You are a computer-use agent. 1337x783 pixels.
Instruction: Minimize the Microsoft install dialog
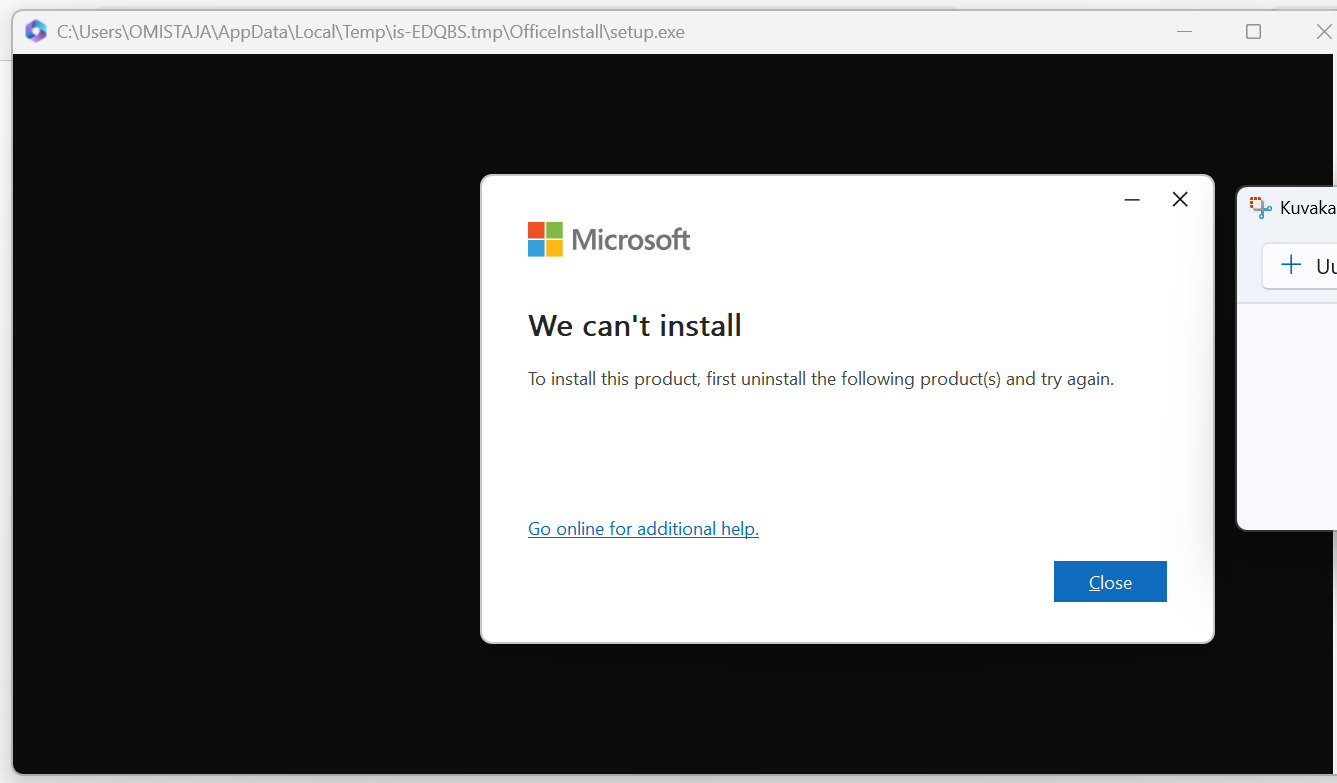point(1132,200)
